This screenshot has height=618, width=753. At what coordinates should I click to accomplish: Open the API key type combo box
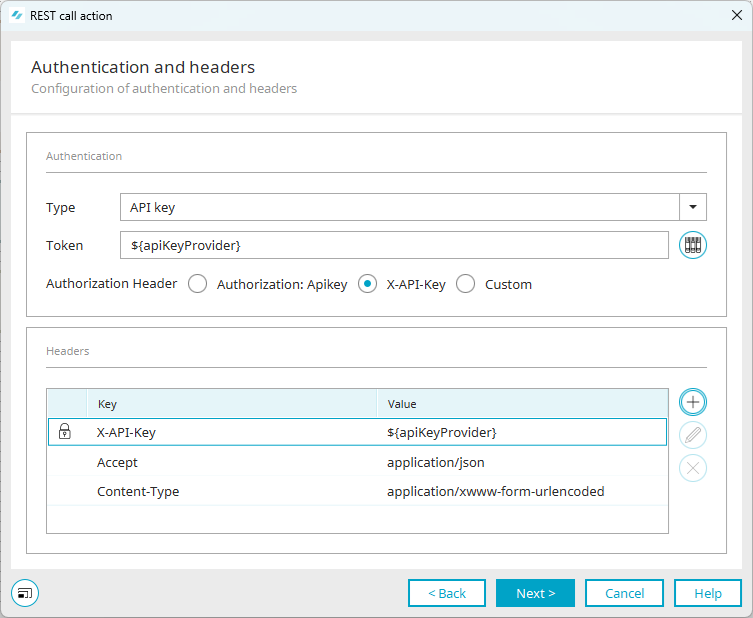tap(400, 207)
